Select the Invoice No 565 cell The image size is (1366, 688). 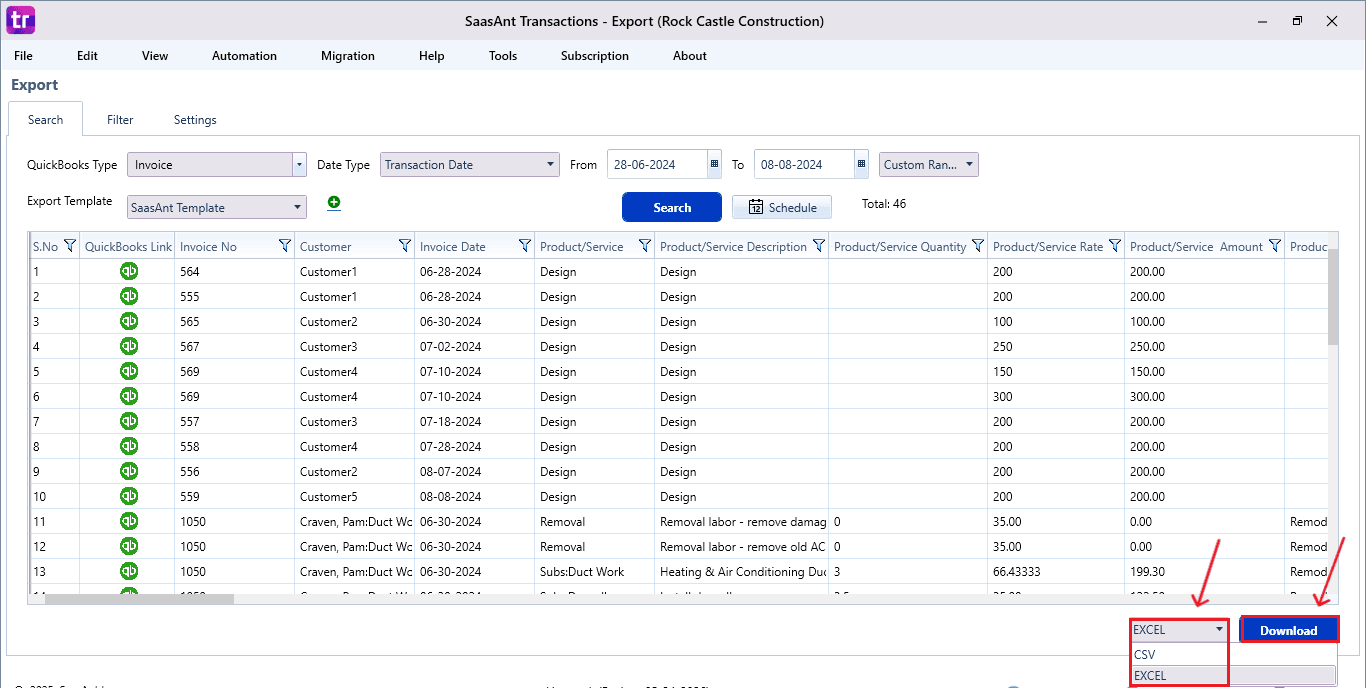click(234, 322)
